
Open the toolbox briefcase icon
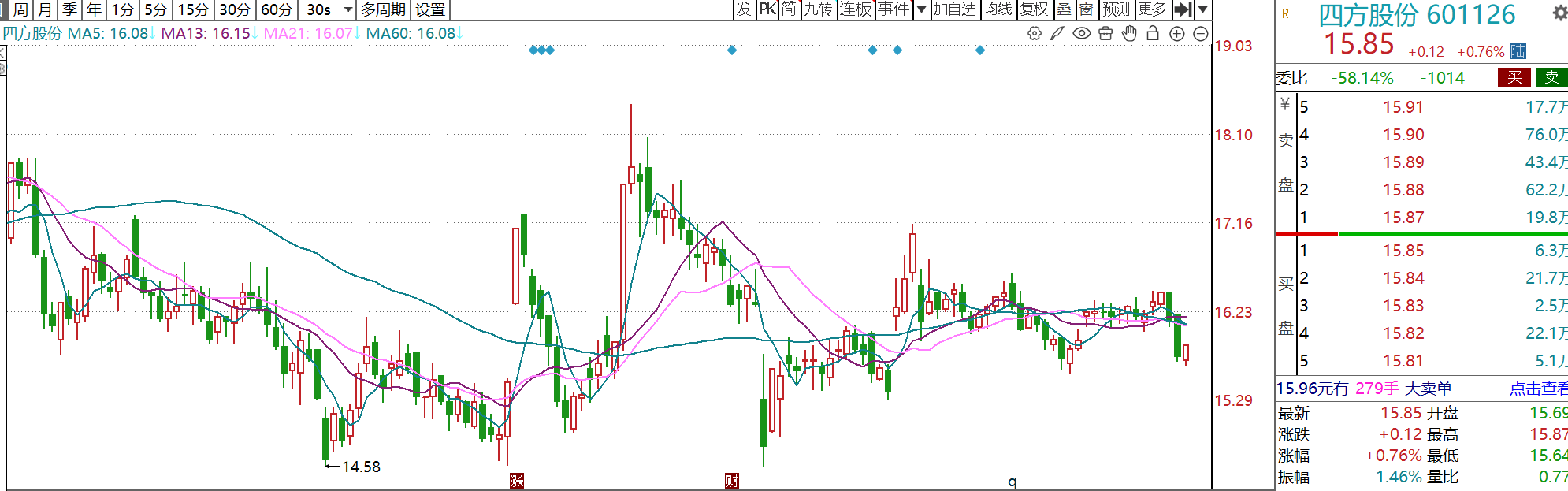pos(1105,33)
